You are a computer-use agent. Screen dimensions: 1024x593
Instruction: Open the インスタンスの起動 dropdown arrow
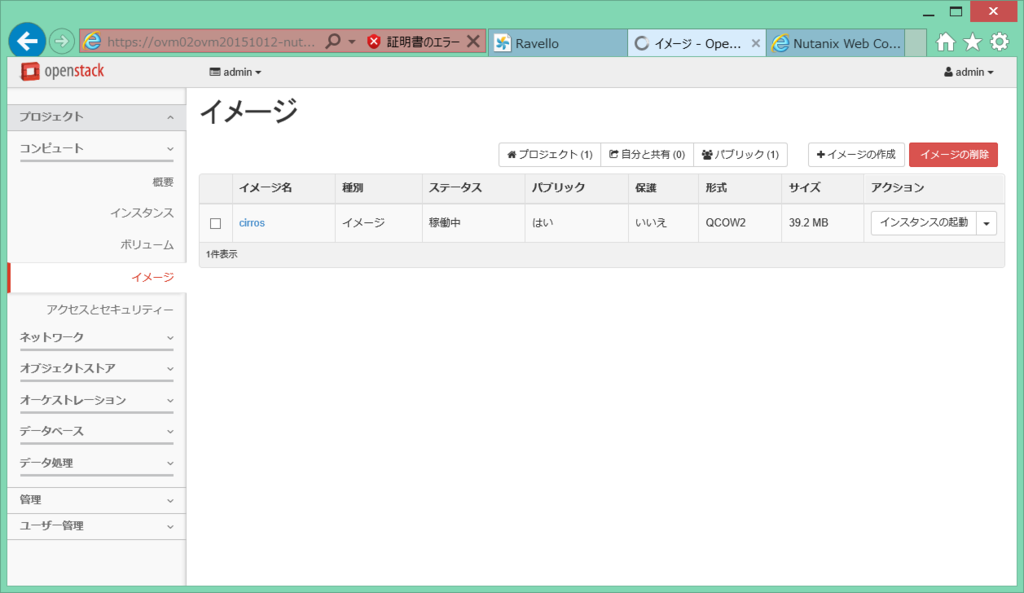pyautogui.click(x=986, y=222)
